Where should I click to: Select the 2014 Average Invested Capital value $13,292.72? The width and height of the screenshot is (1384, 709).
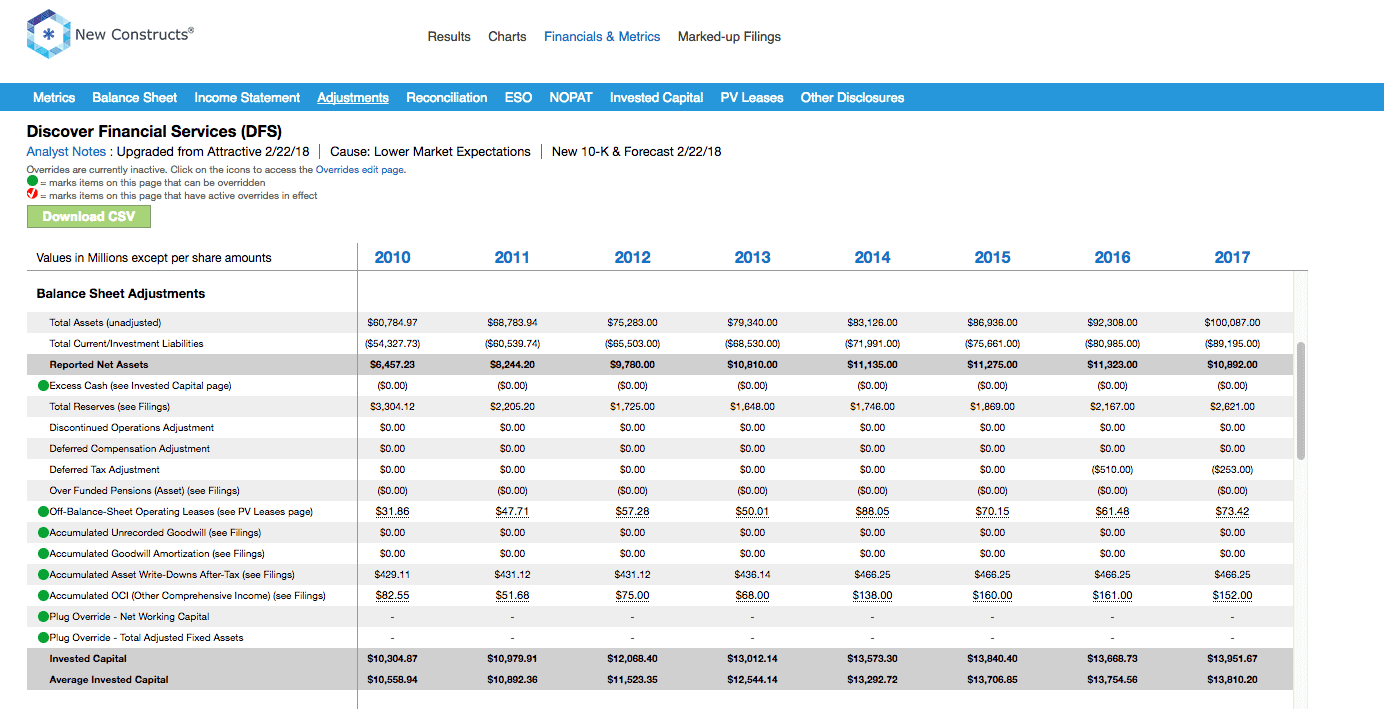coord(872,679)
